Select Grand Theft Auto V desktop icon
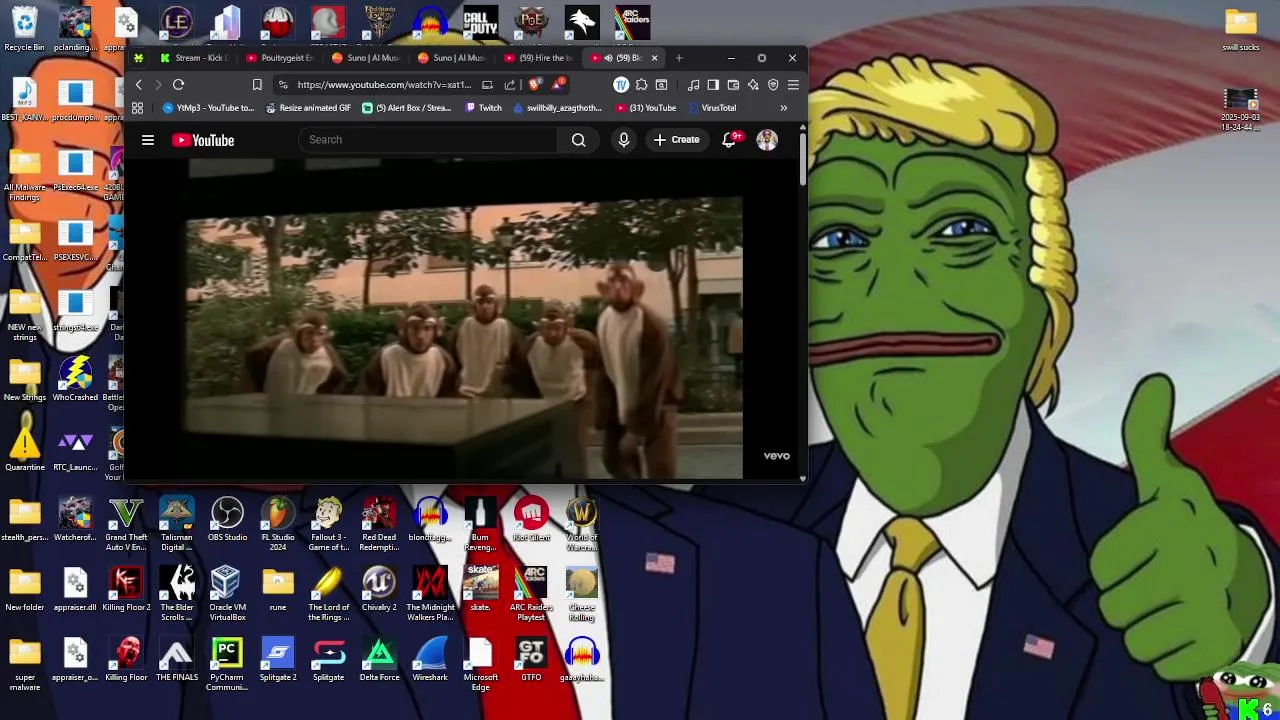This screenshot has height=720, width=1280. 126,524
